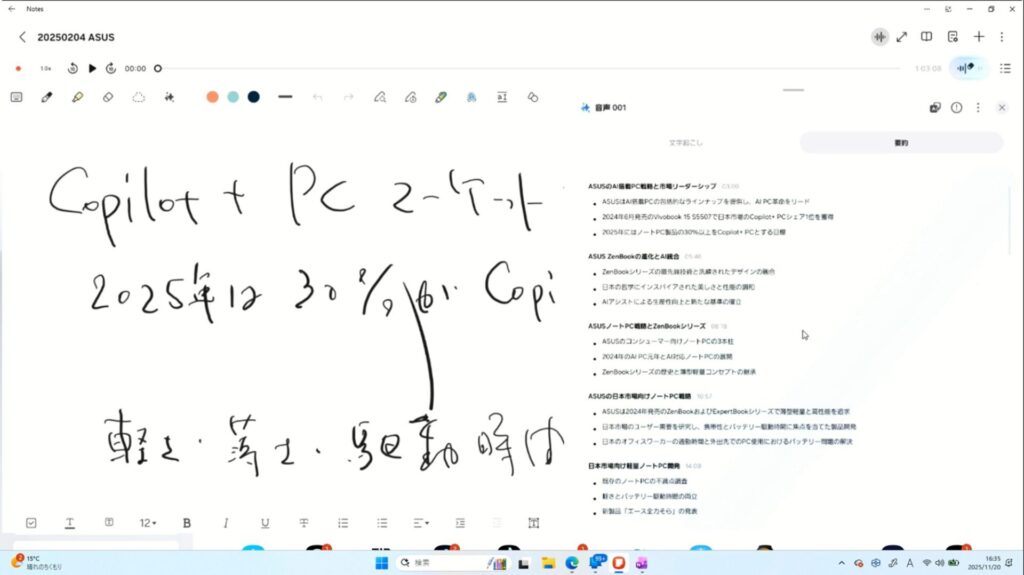Viewport: 1024px width, 575px height.
Task: Go back using the arrow beside 20250204 ASUS
Action: pyautogui.click(x=22, y=37)
